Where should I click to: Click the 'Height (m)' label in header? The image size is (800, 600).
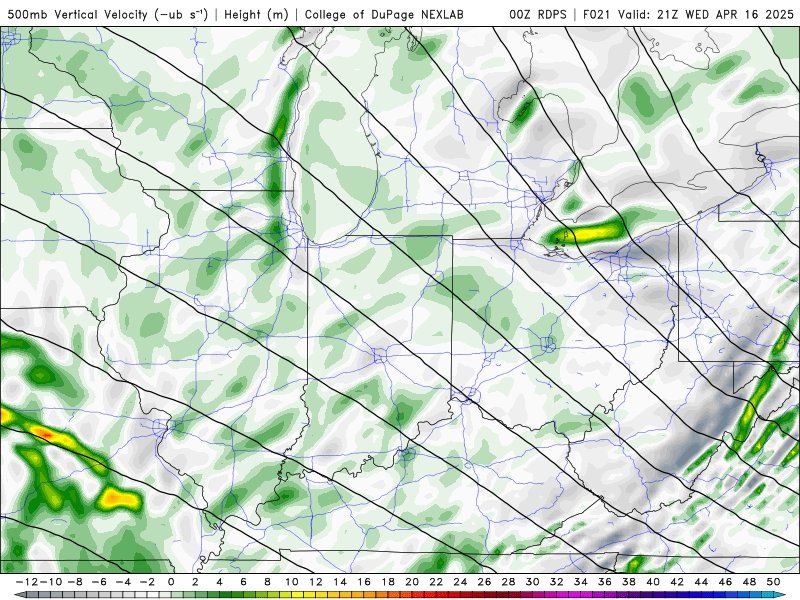coord(257,14)
